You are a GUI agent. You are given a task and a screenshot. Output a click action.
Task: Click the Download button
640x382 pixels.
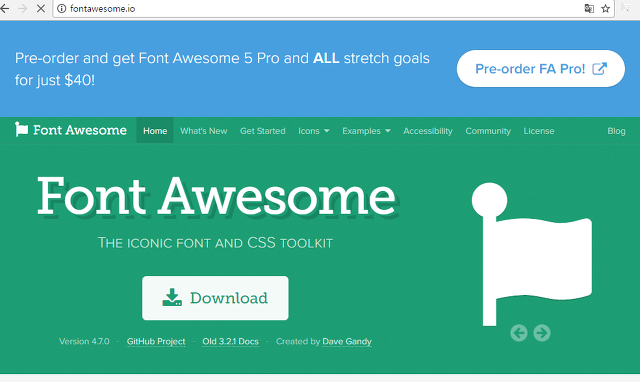pyautogui.click(x=215, y=298)
